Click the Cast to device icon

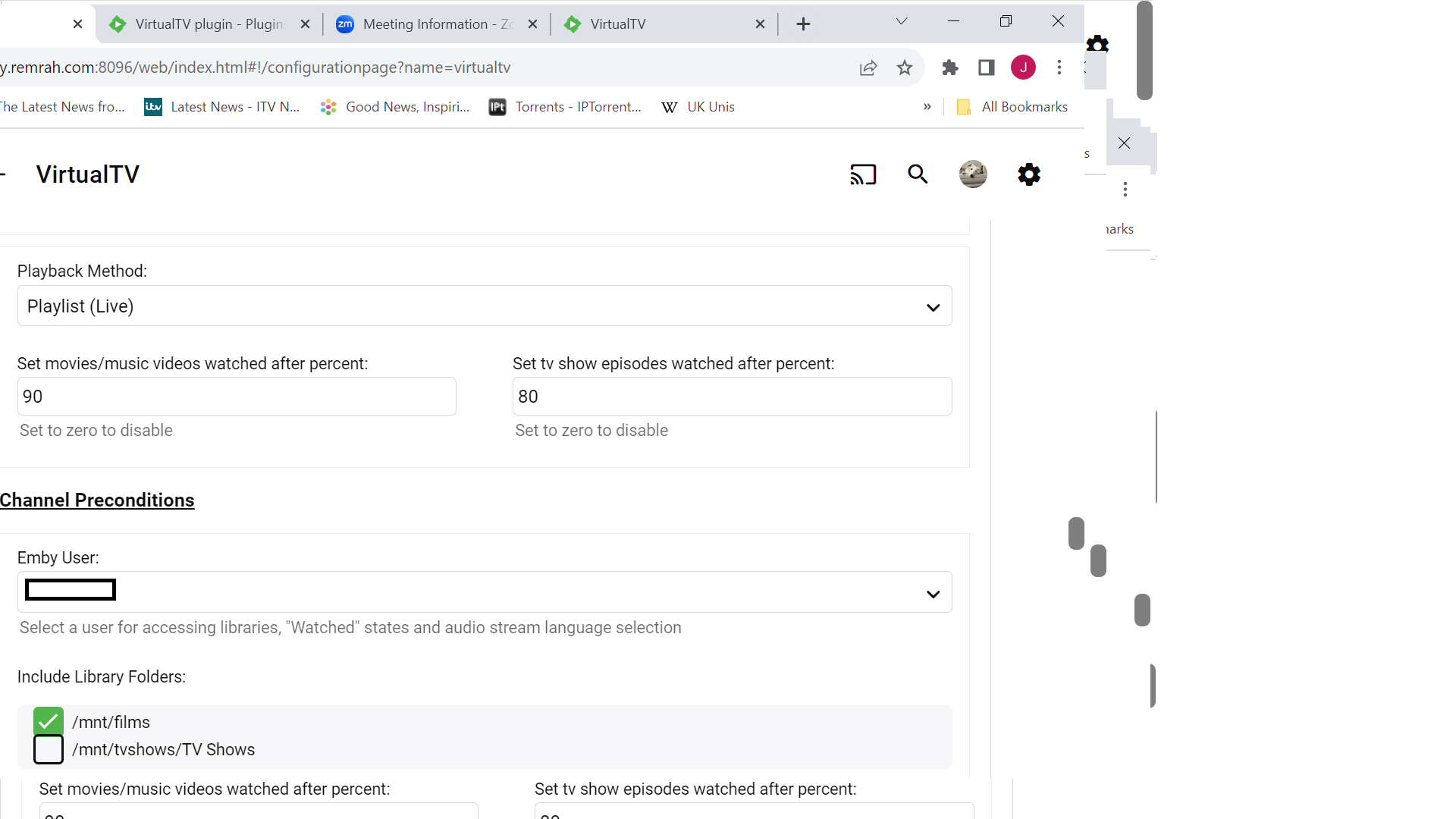[x=863, y=174]
